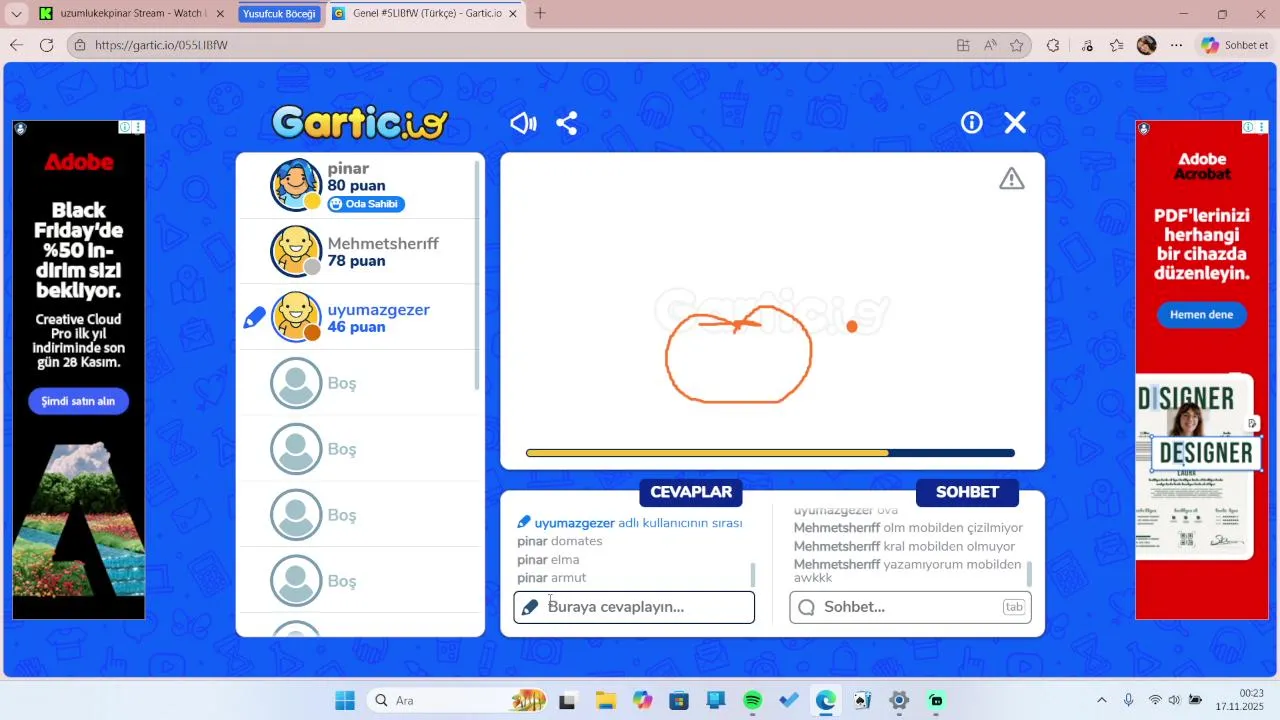Open Spotify from the taskbar
Image resolution: width=1280 pixels, height=720 pixels.
tap(753, 700)
